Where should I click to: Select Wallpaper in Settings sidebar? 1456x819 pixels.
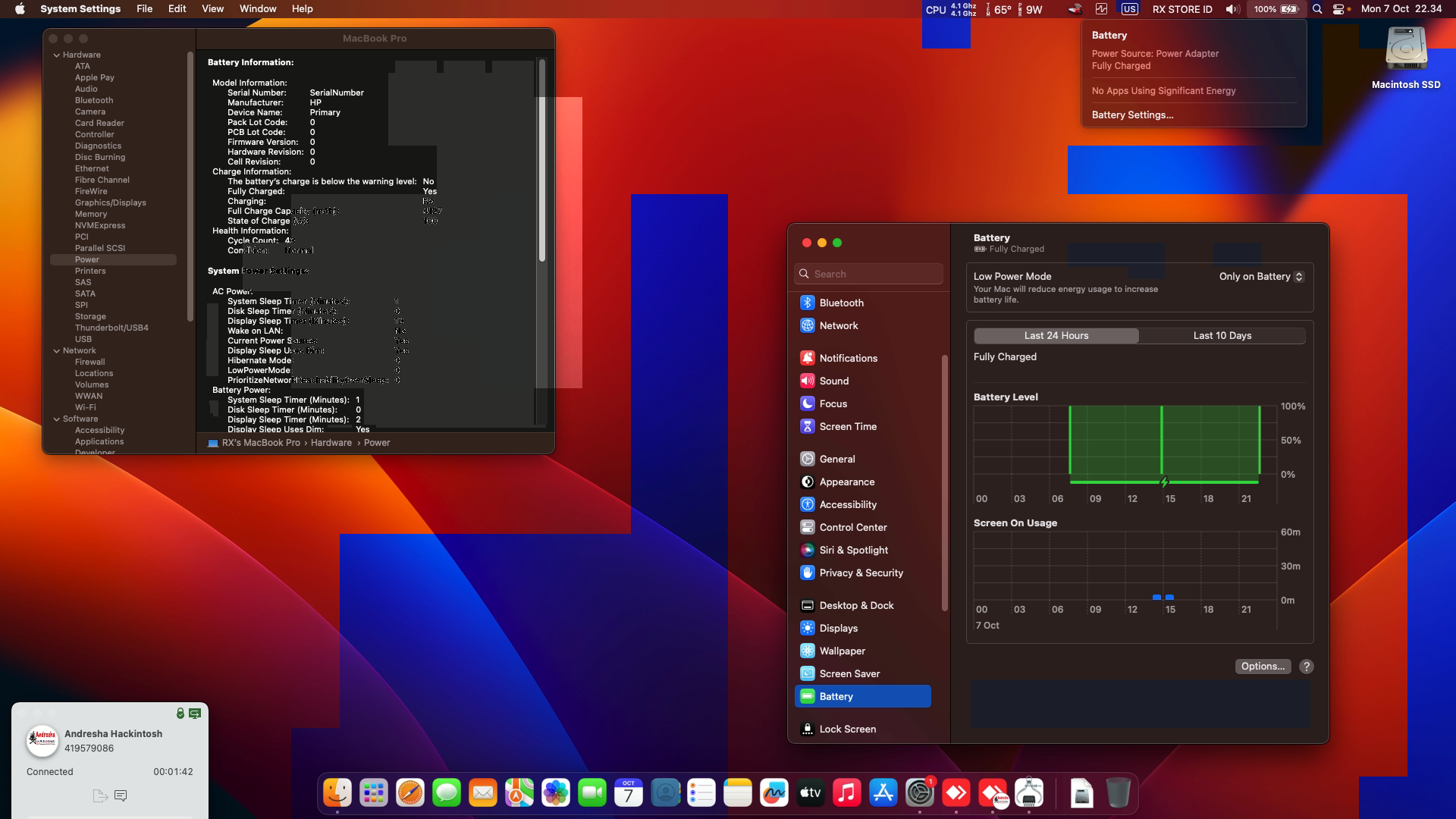863,651
